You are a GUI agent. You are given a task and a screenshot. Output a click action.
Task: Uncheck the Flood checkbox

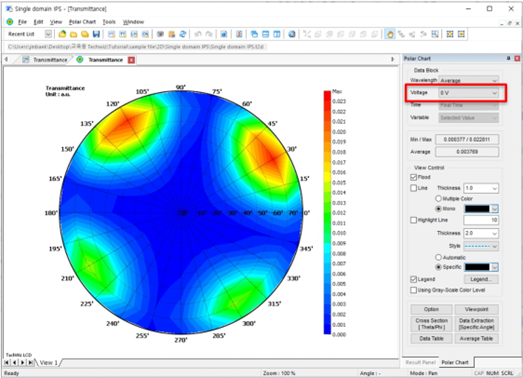tap(414, 177)
